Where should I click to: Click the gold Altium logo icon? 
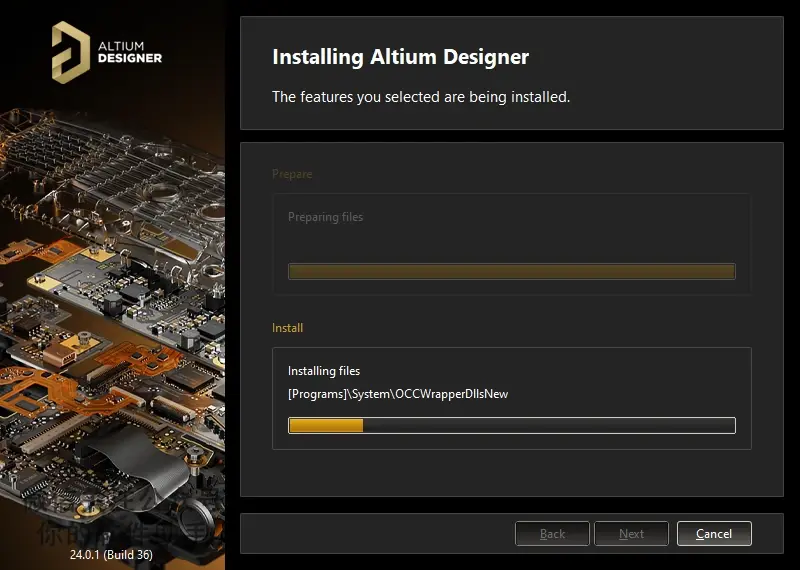click(x=71, y=53)
